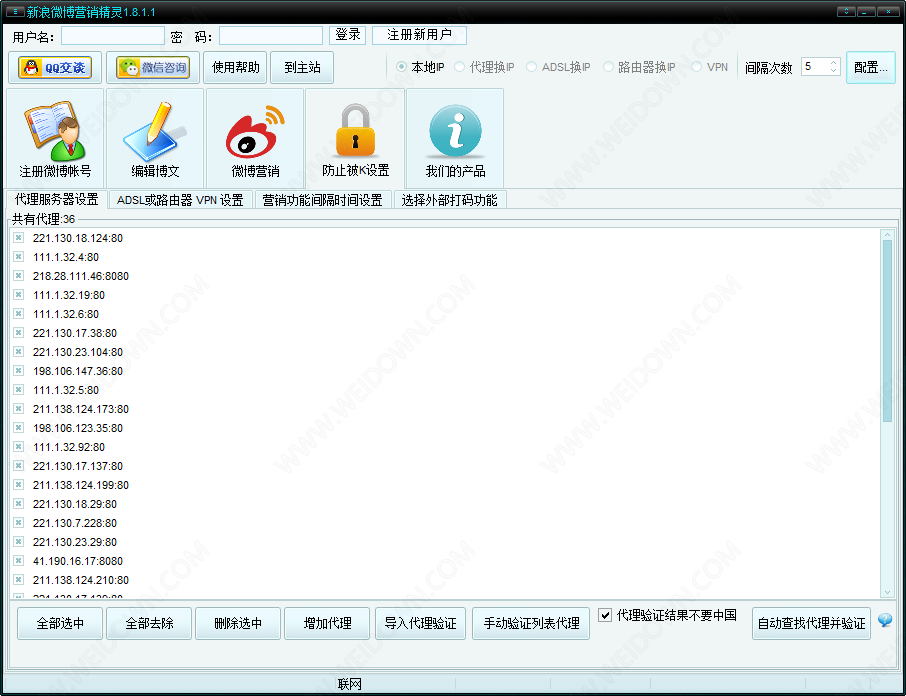
Task: Select proxy entry 111.1.32.92:80
Action: coord(69,447)
